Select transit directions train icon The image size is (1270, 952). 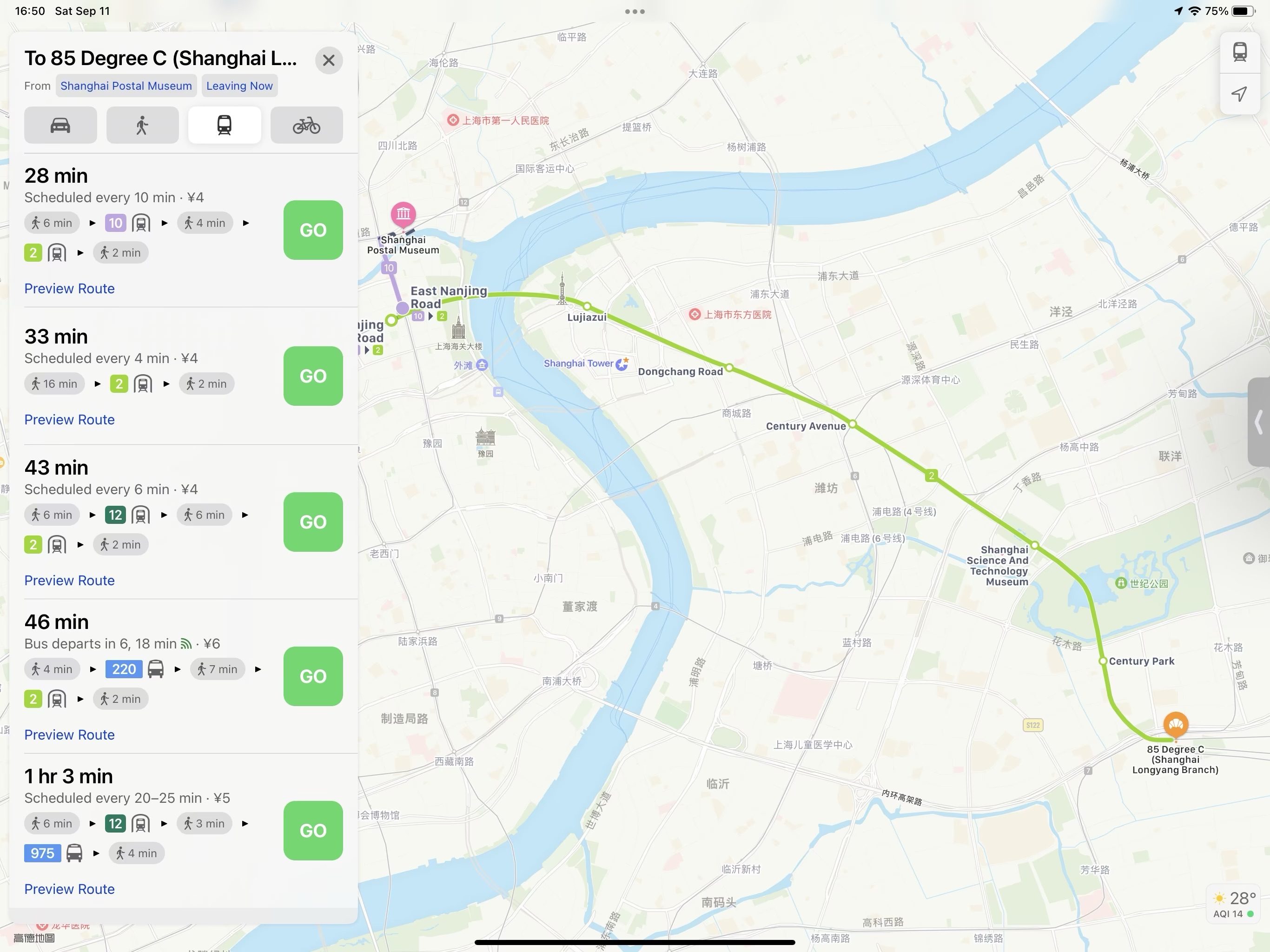click(x=225, y=125)
